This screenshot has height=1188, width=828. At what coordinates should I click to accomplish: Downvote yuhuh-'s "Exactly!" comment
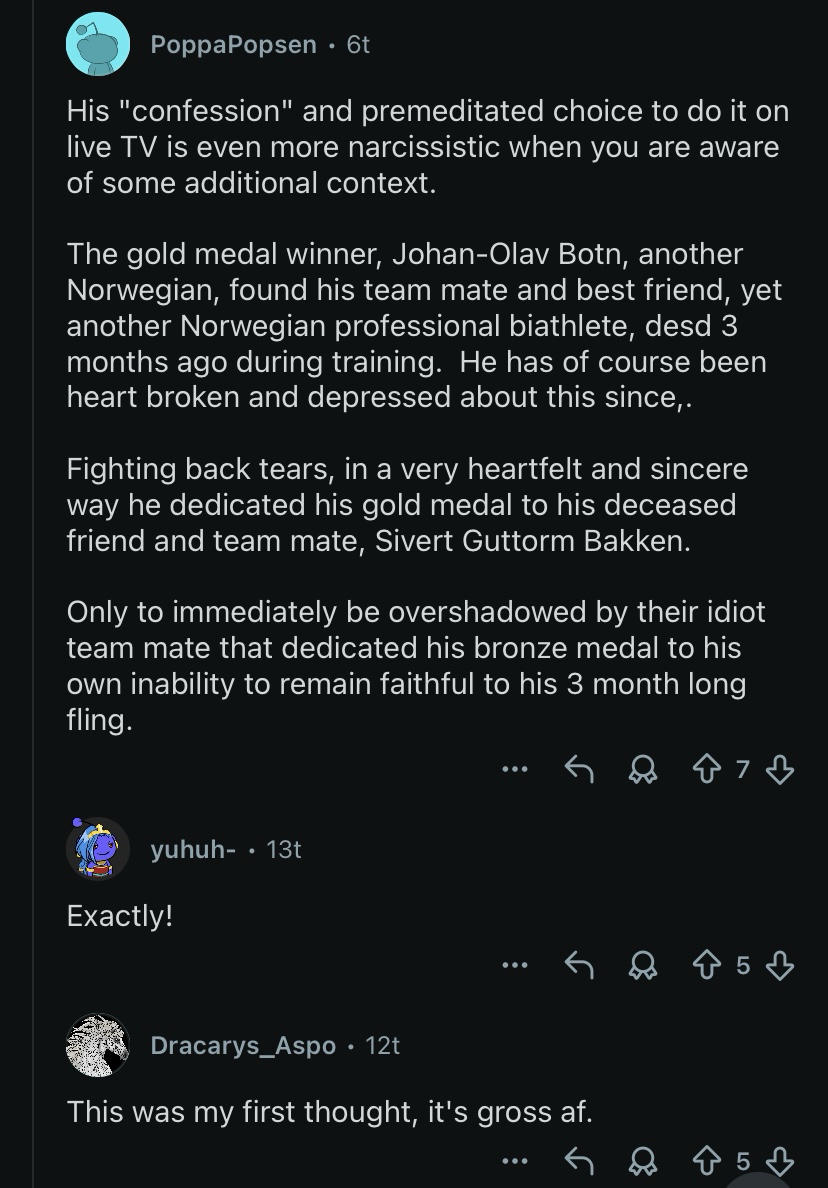pyautogui.click(x=780, y=965)
